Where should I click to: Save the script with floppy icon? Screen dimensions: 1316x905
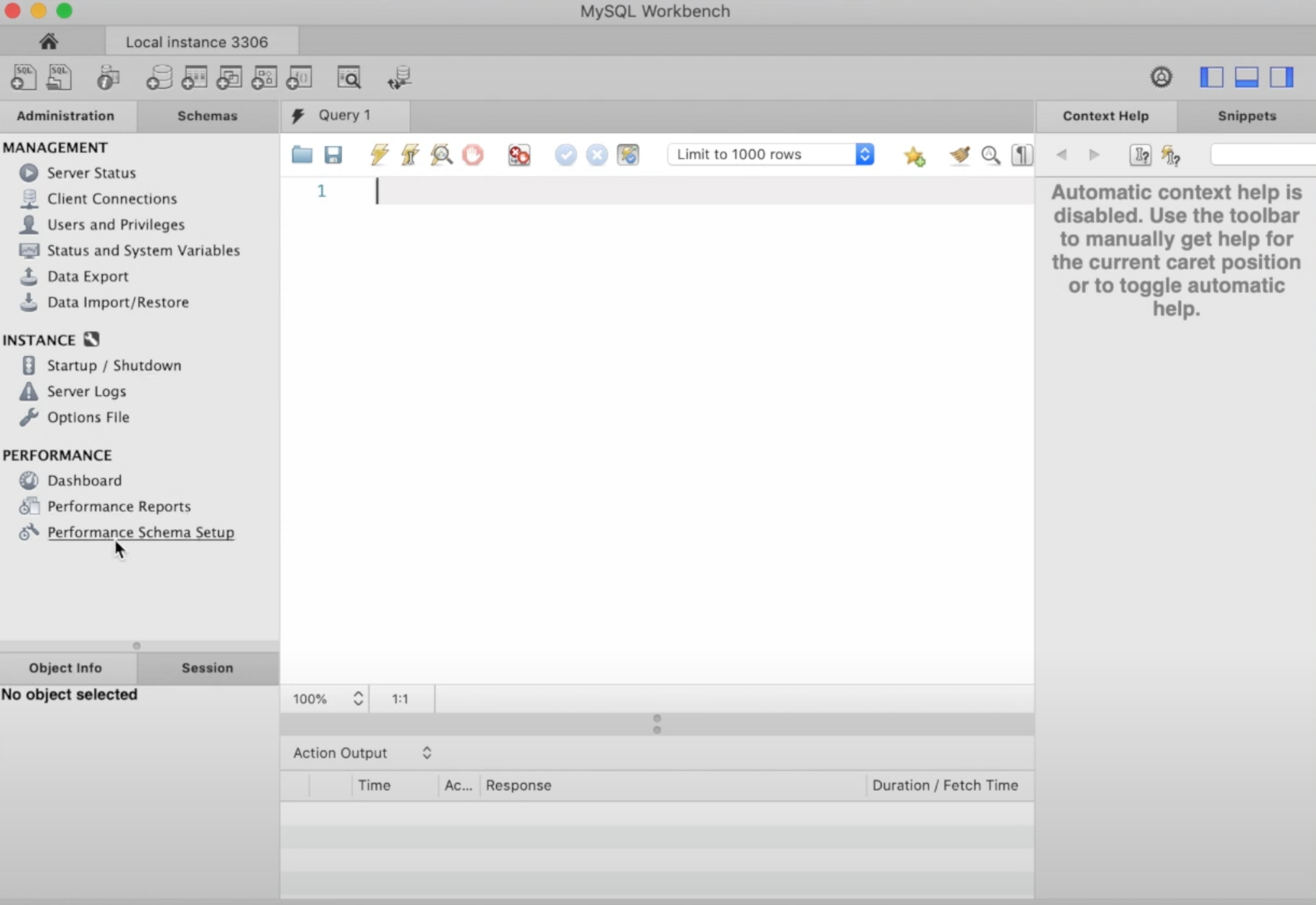pyautogui.click(x=333, y=154)
